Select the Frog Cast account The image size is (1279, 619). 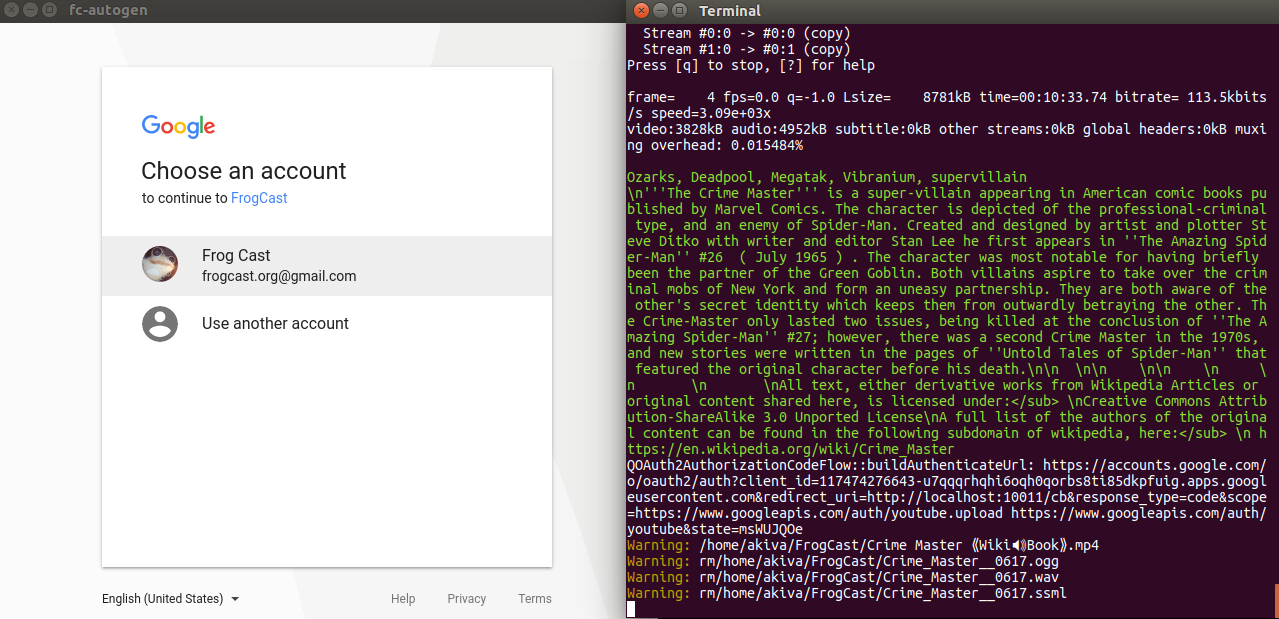[x=327, y=266]
